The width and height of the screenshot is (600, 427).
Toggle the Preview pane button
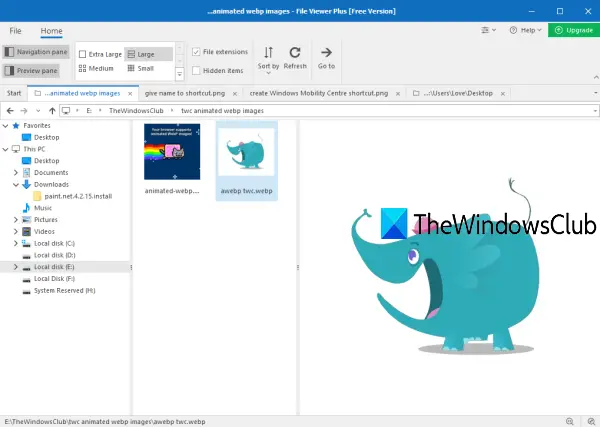[x=31, y=70]
